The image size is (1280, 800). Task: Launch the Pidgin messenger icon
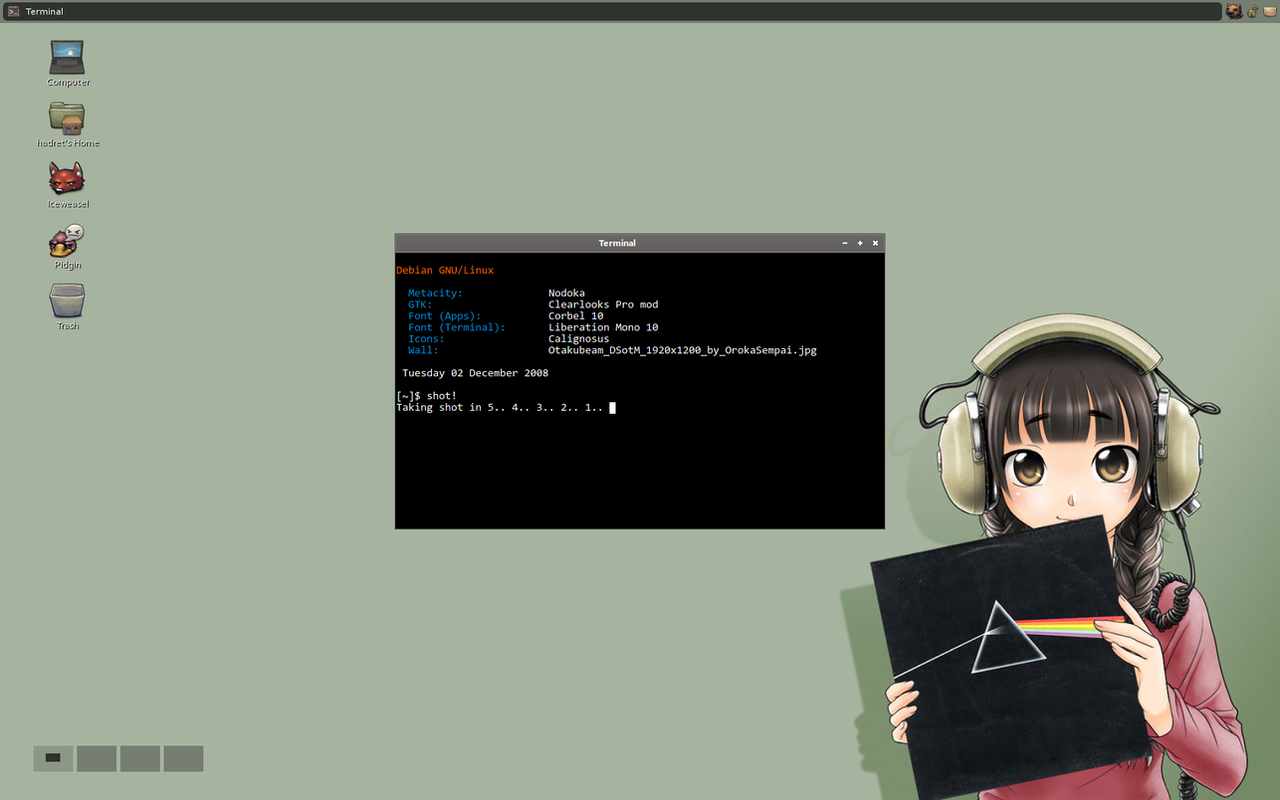67,240
